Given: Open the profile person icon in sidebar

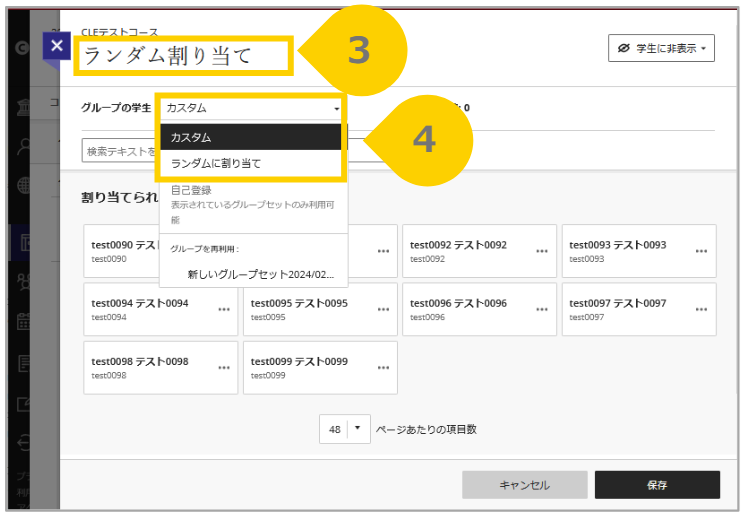Looking at the screenshot, I should tap(23, 147).
